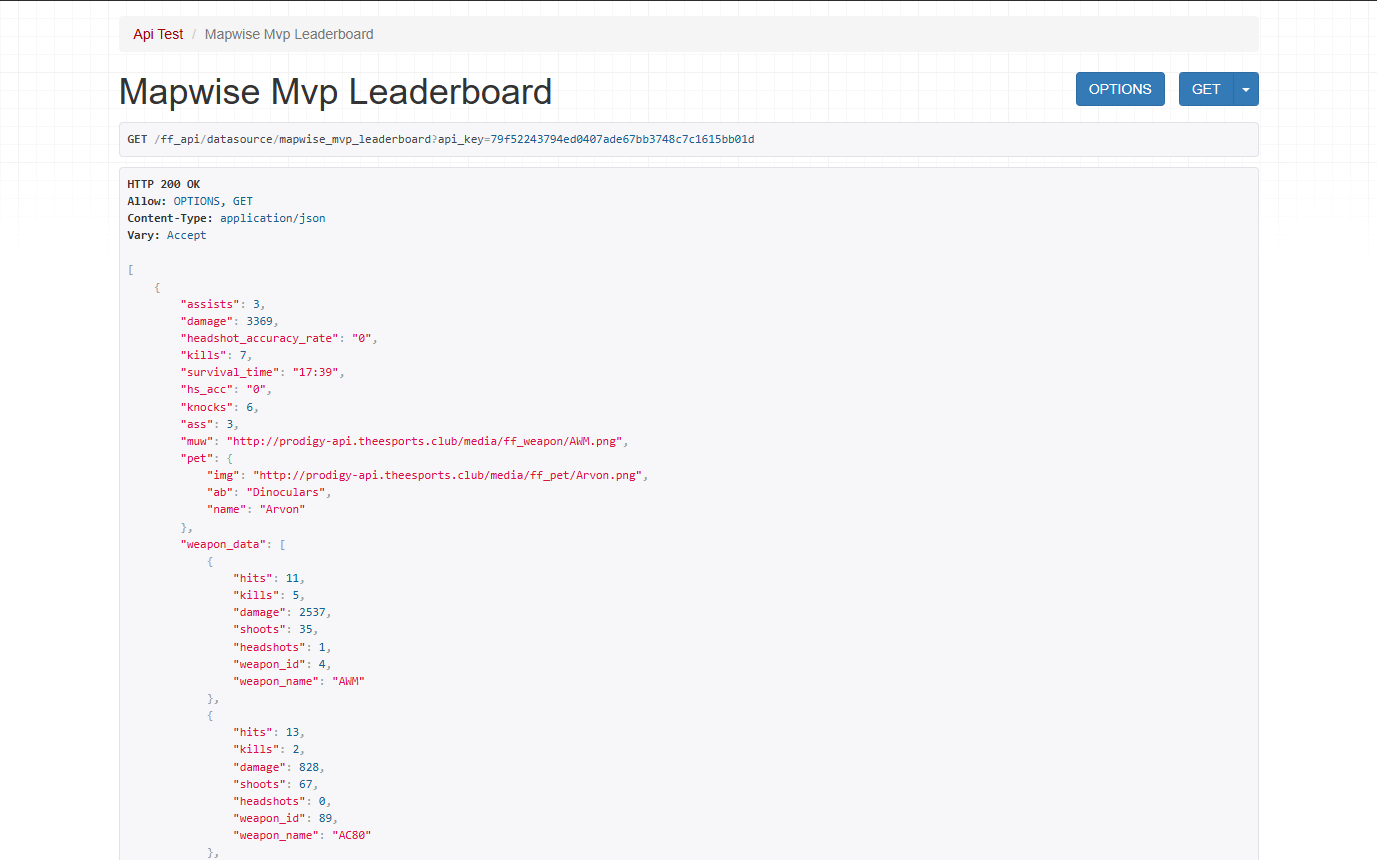Viewport: 1377px width, 860px height.
Task: Expand the GET format dropdown arrow
Action: [1246, 89]
